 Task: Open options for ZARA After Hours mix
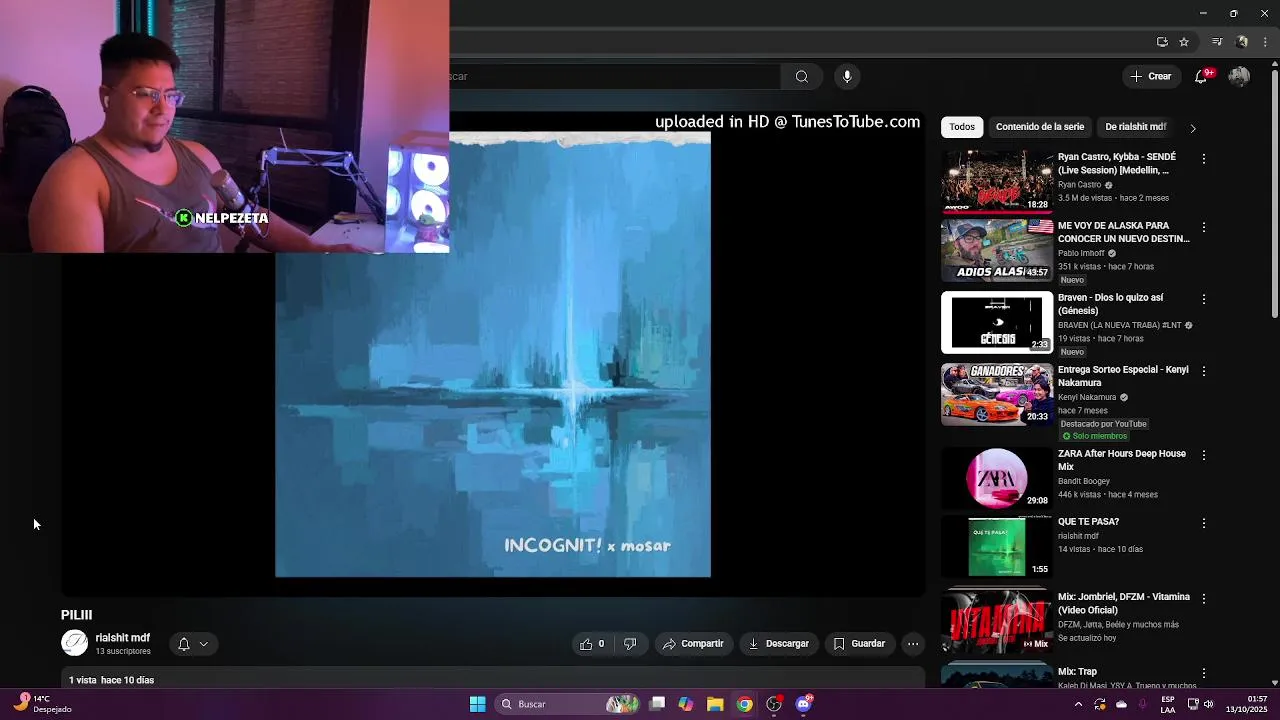click(x=1204, y=455)
